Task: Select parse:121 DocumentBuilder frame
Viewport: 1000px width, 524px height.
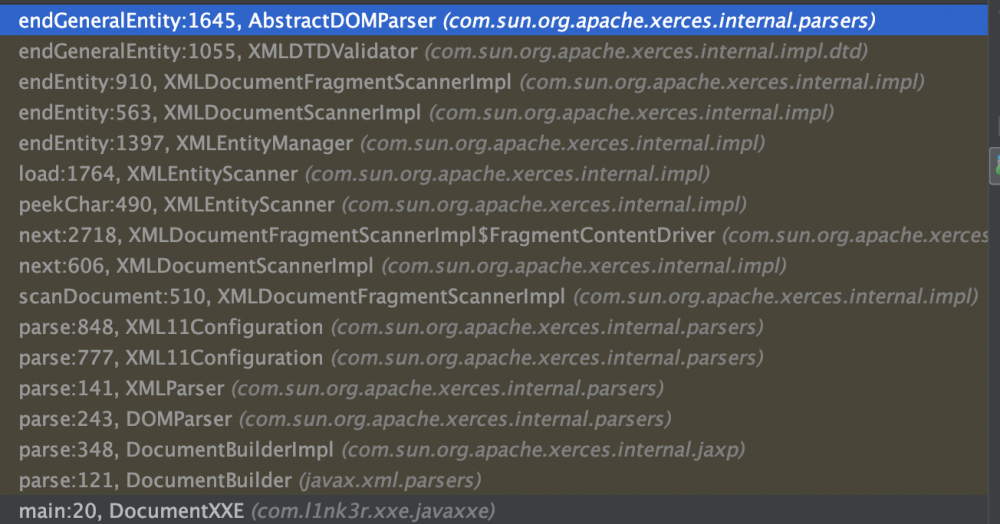Action: point(155,480)
